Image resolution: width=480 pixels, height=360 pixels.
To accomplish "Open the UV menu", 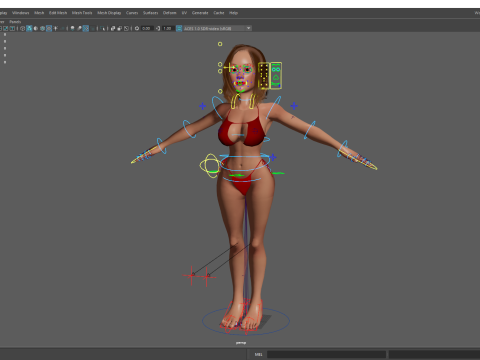I will (184, 13).
